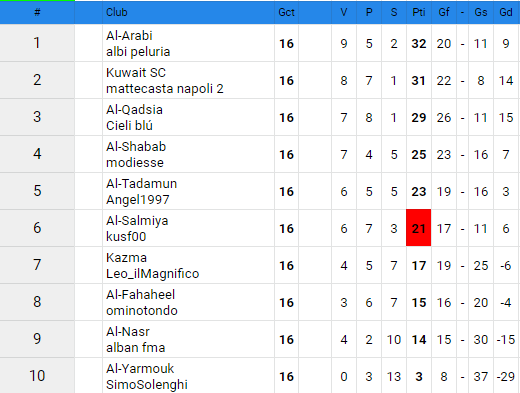Open manager albi peluria's profile

pyautogui.click(x=138, y=52)
